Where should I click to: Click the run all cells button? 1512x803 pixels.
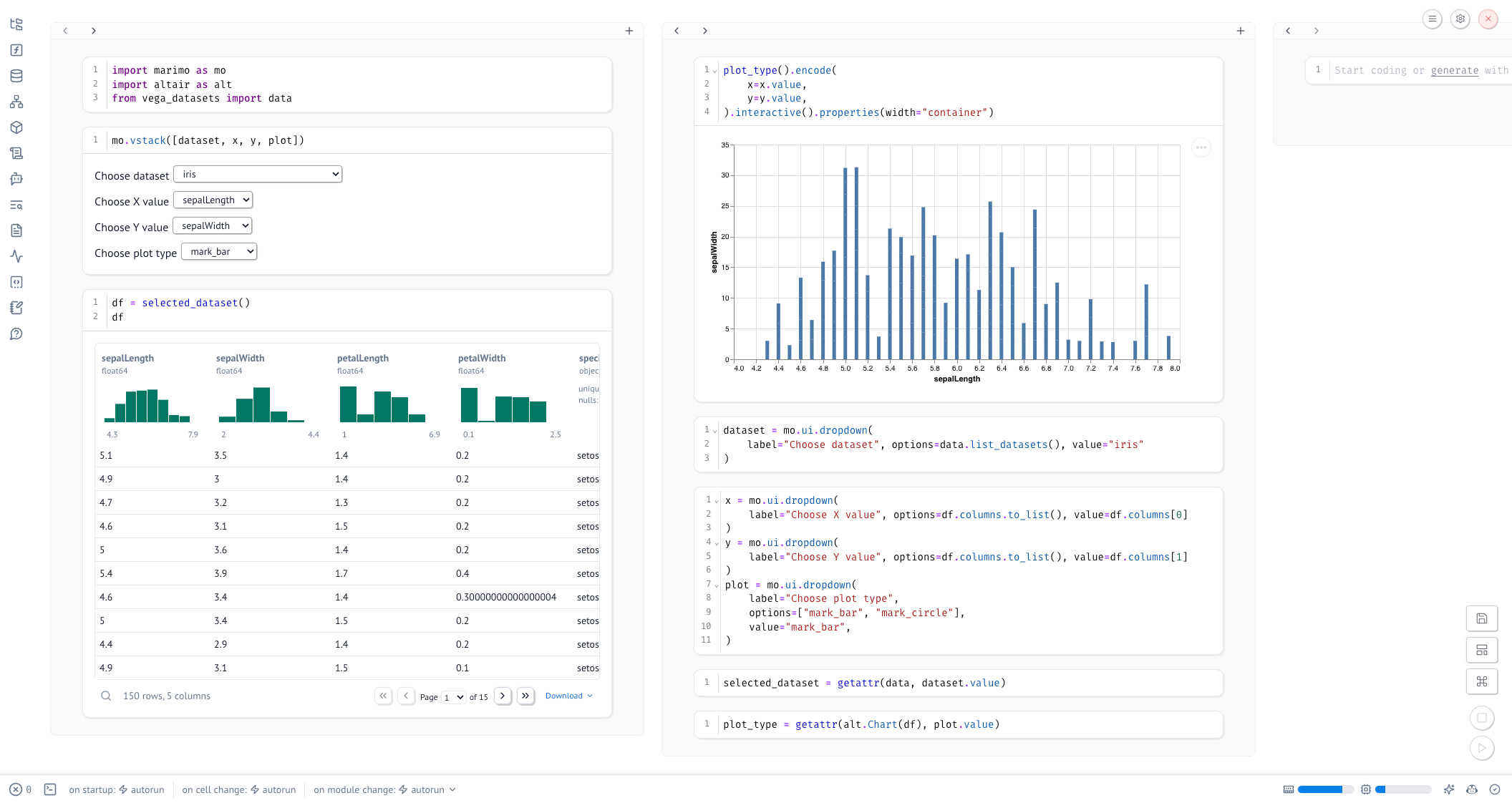pyautogui.click(x=1482, y=748)
